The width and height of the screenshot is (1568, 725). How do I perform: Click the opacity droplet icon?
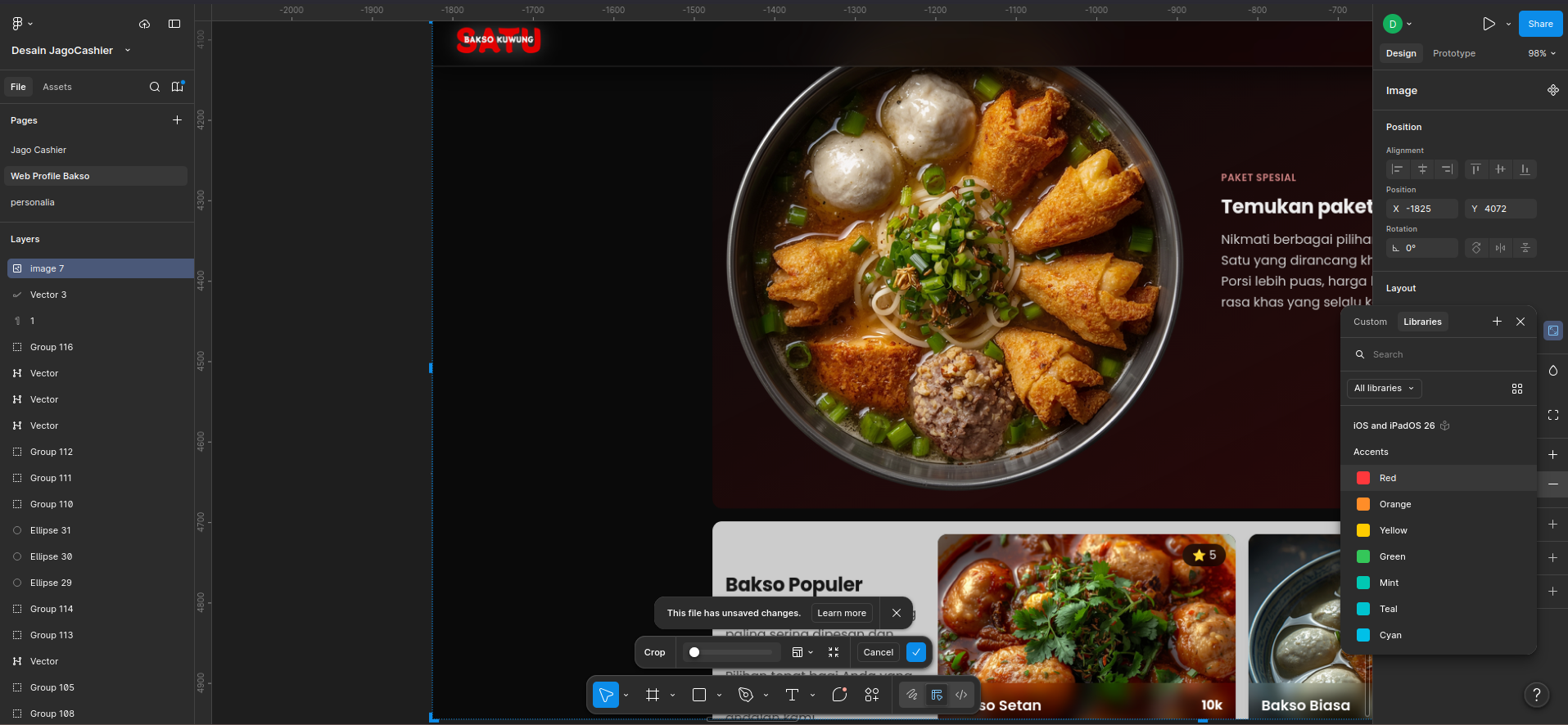1553,371
